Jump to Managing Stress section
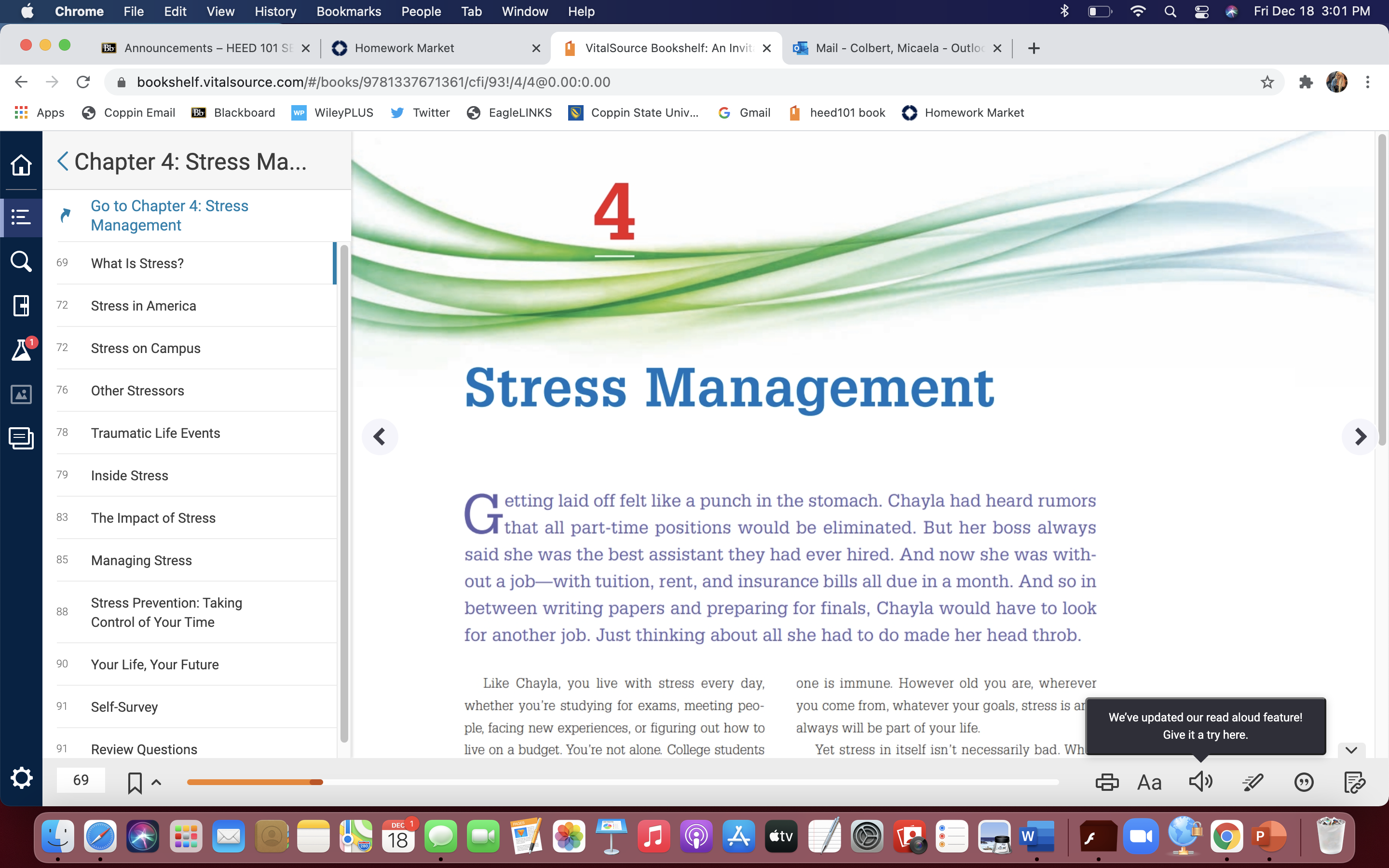1389x868 pixels. pyautogui.click(x=196, y=561)
